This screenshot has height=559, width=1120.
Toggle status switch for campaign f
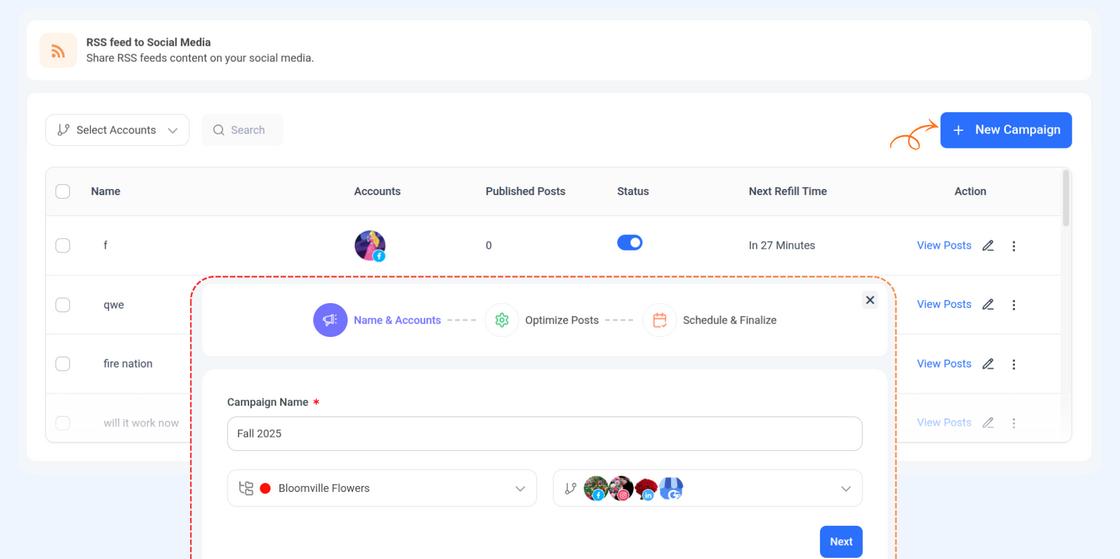click(630, 243)
